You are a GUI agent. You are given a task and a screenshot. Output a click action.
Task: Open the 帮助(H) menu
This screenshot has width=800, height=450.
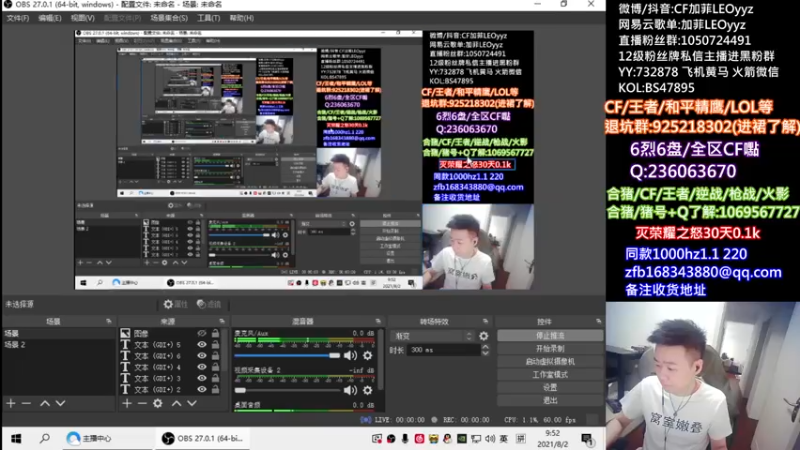point(241,18)
